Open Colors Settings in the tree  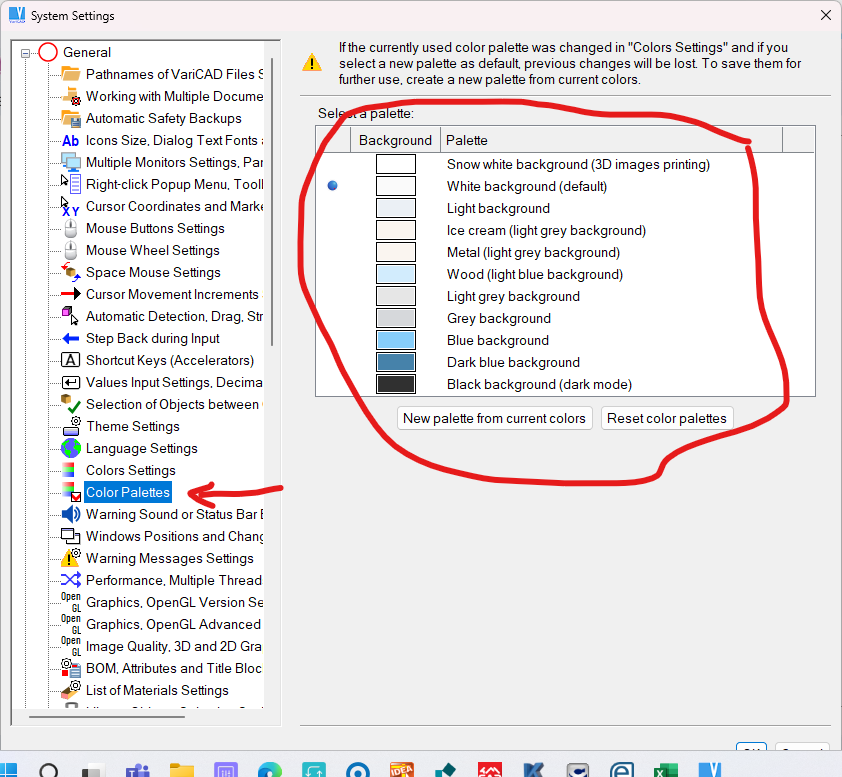click(x=130, y=470)
